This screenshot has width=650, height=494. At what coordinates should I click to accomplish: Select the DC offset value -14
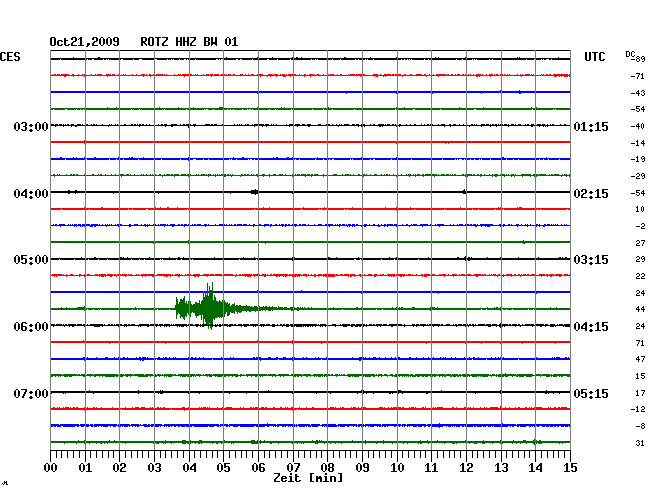[x=638, y=143]
